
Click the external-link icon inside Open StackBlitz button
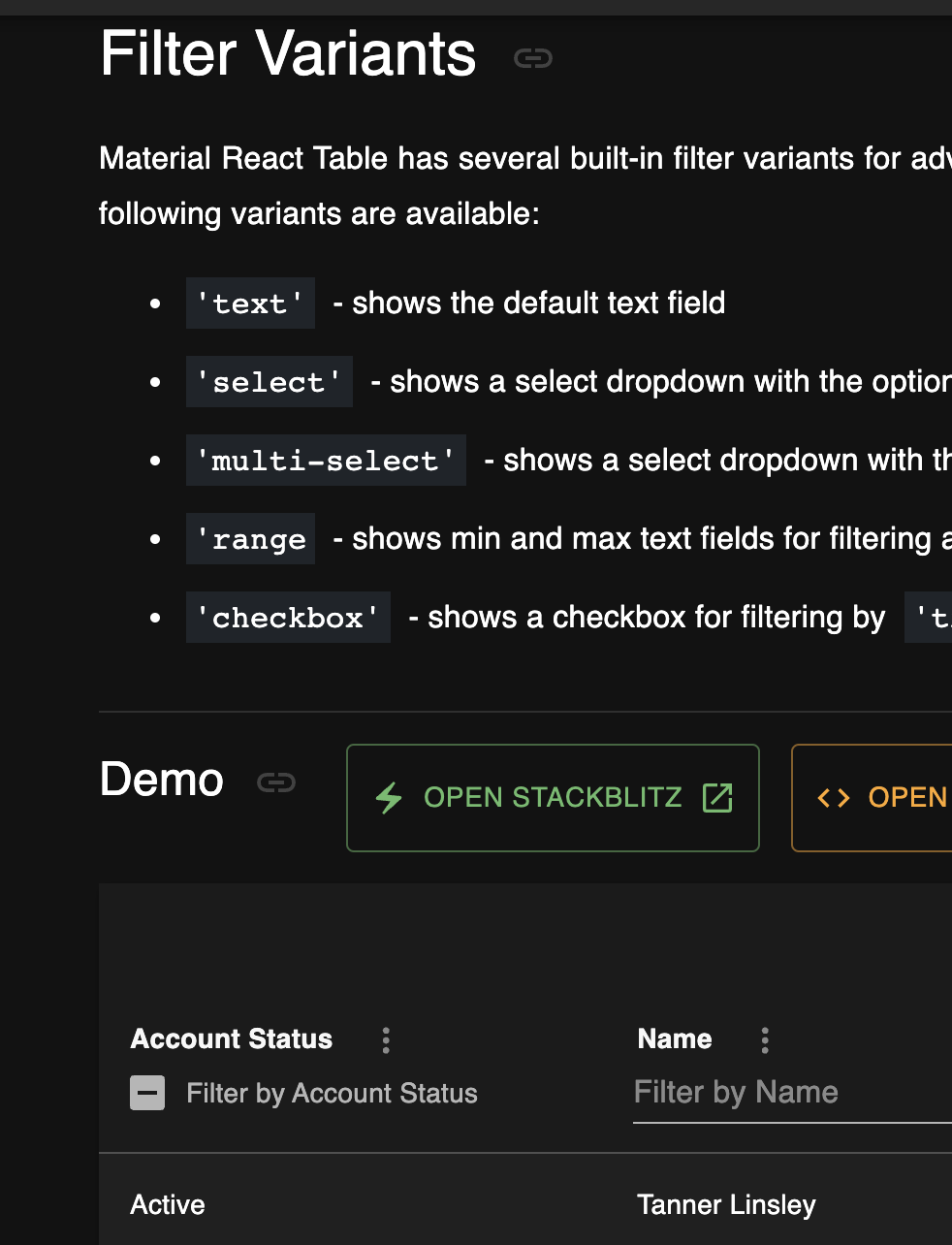click(x=717, y=797)
